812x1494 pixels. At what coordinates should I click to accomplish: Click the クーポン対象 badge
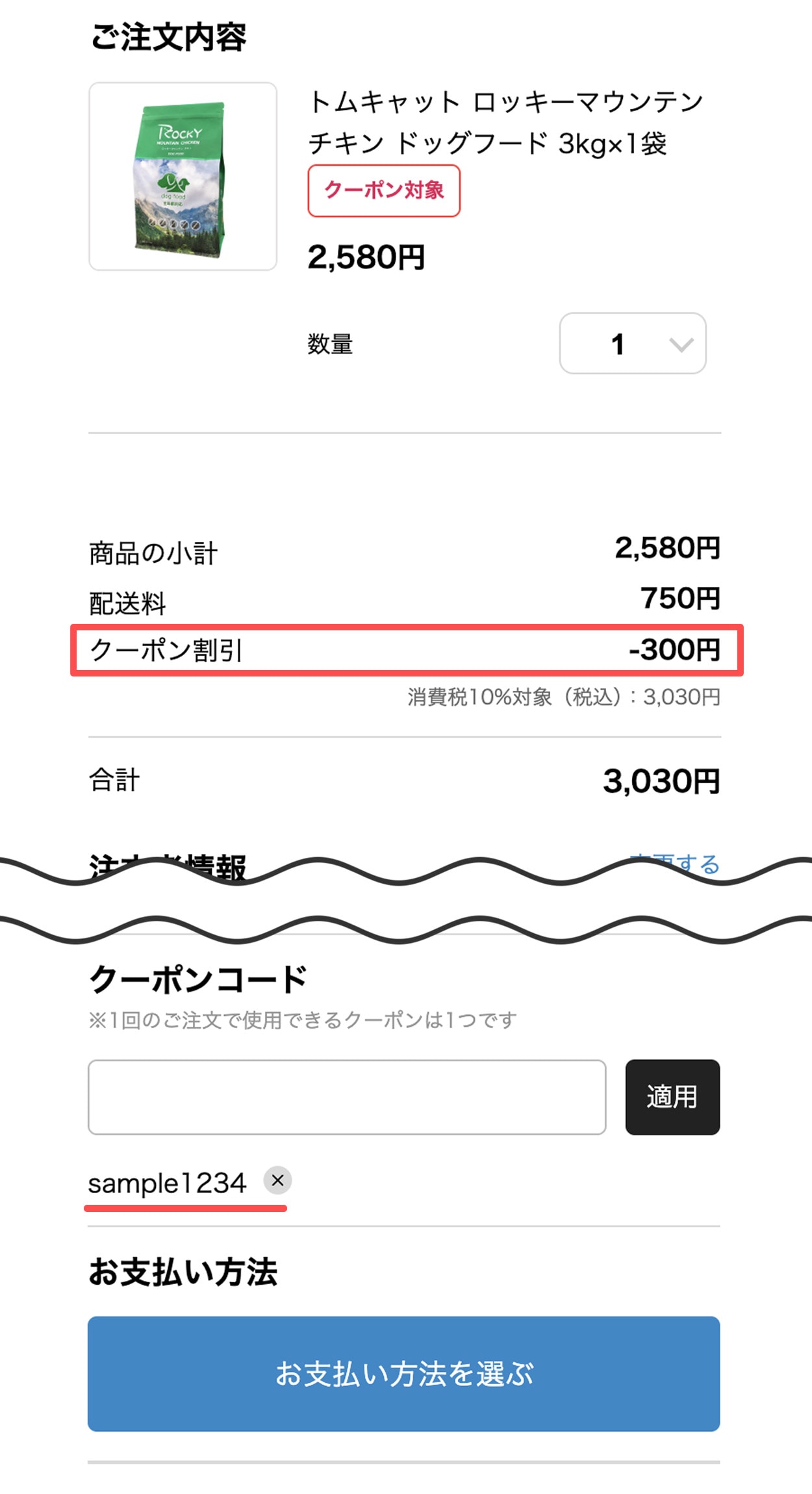[x=384, y=190]
